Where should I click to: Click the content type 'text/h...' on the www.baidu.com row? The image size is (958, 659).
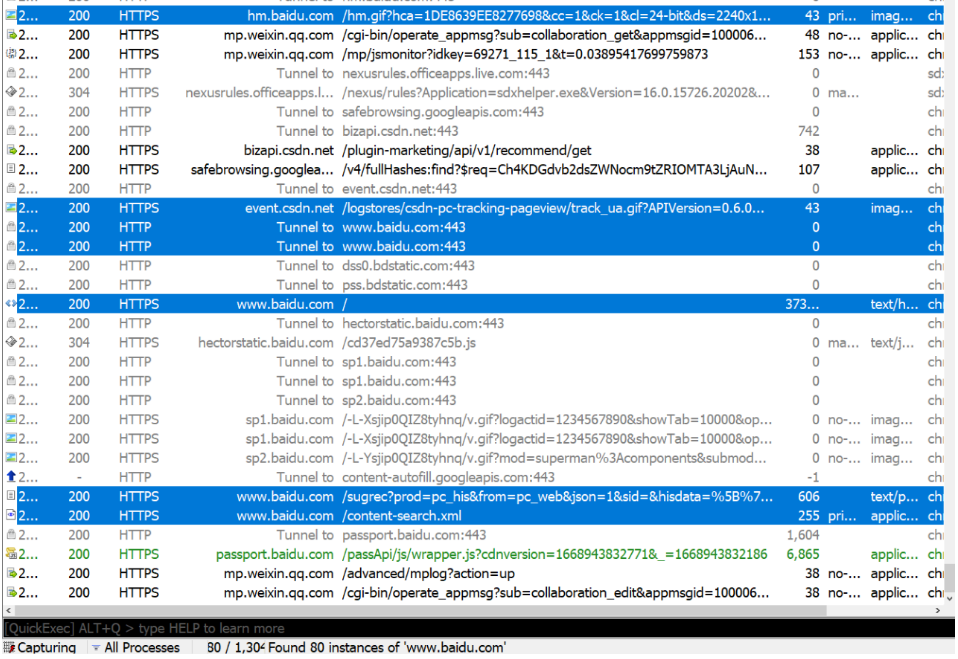click(x=894, y=304)
